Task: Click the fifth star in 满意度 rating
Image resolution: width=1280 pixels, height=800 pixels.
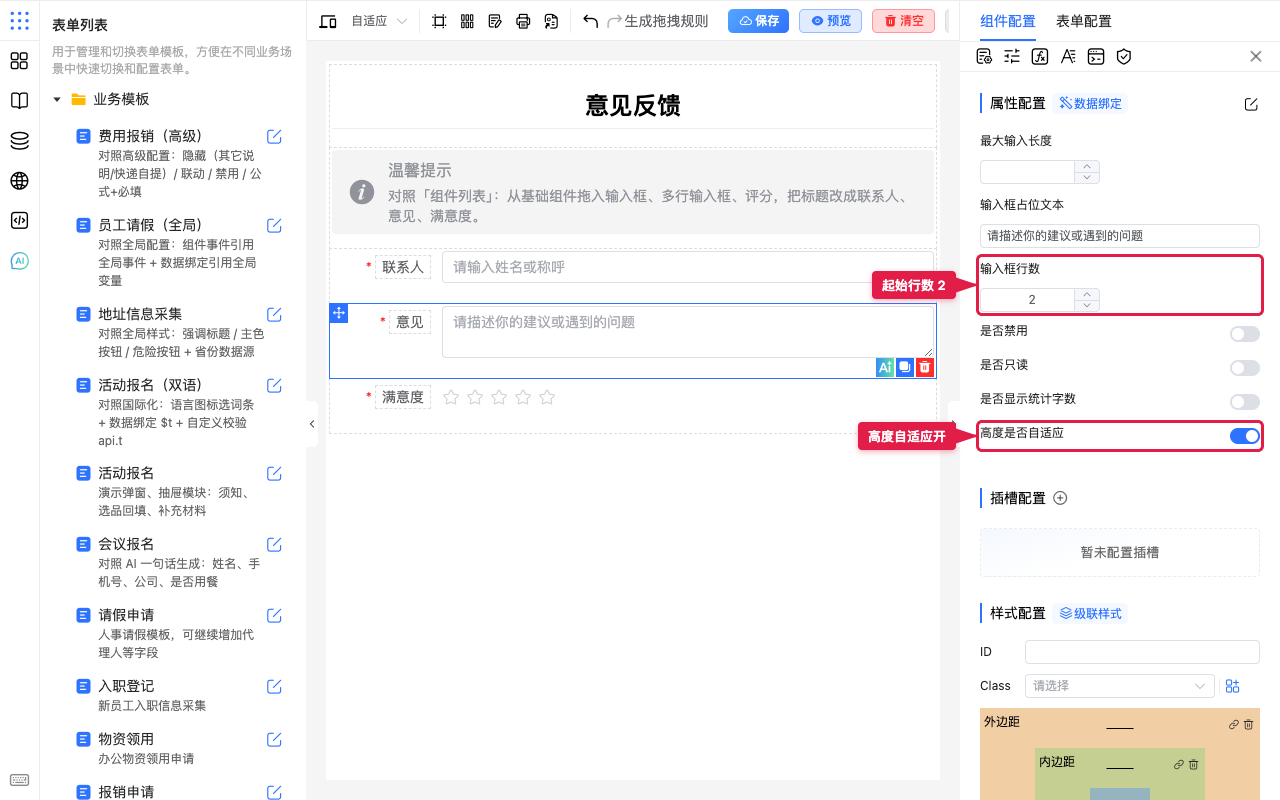Action: pos(547,397)
